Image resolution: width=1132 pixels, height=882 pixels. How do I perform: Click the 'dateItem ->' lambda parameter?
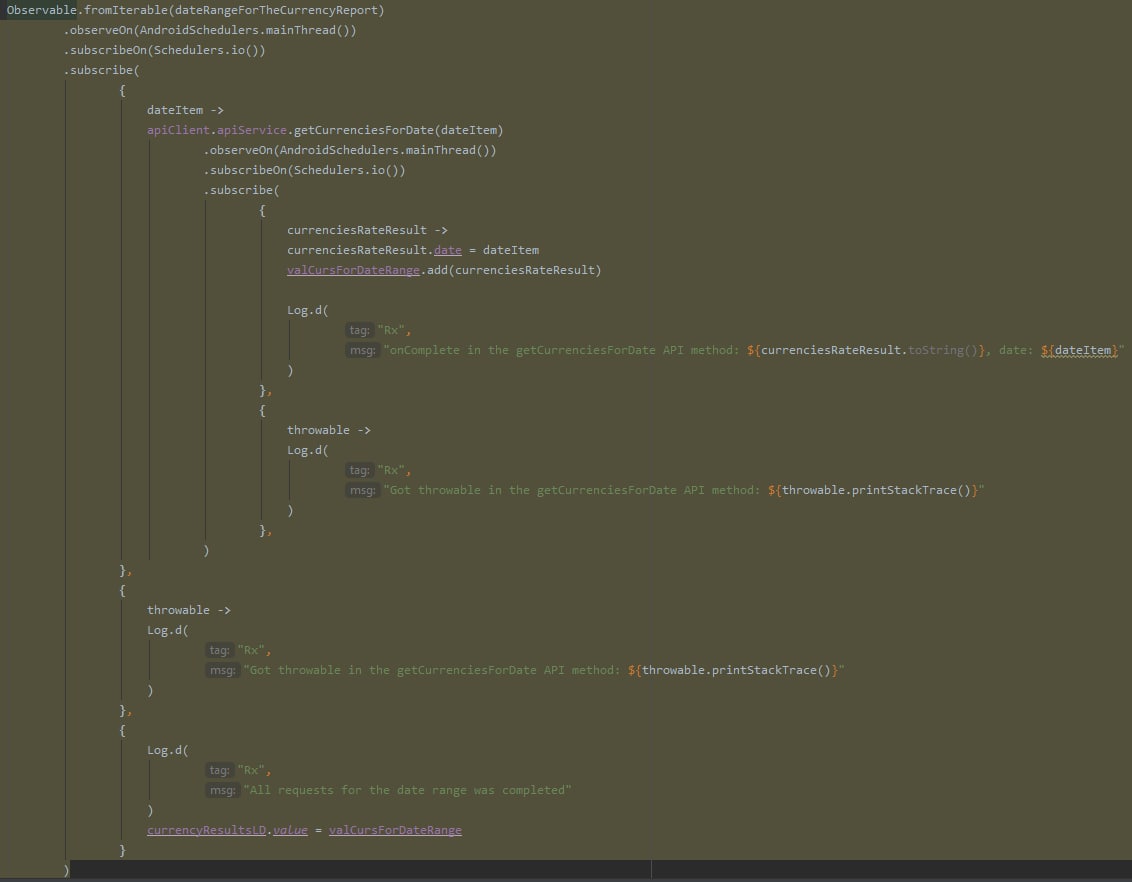click(186, 110)
